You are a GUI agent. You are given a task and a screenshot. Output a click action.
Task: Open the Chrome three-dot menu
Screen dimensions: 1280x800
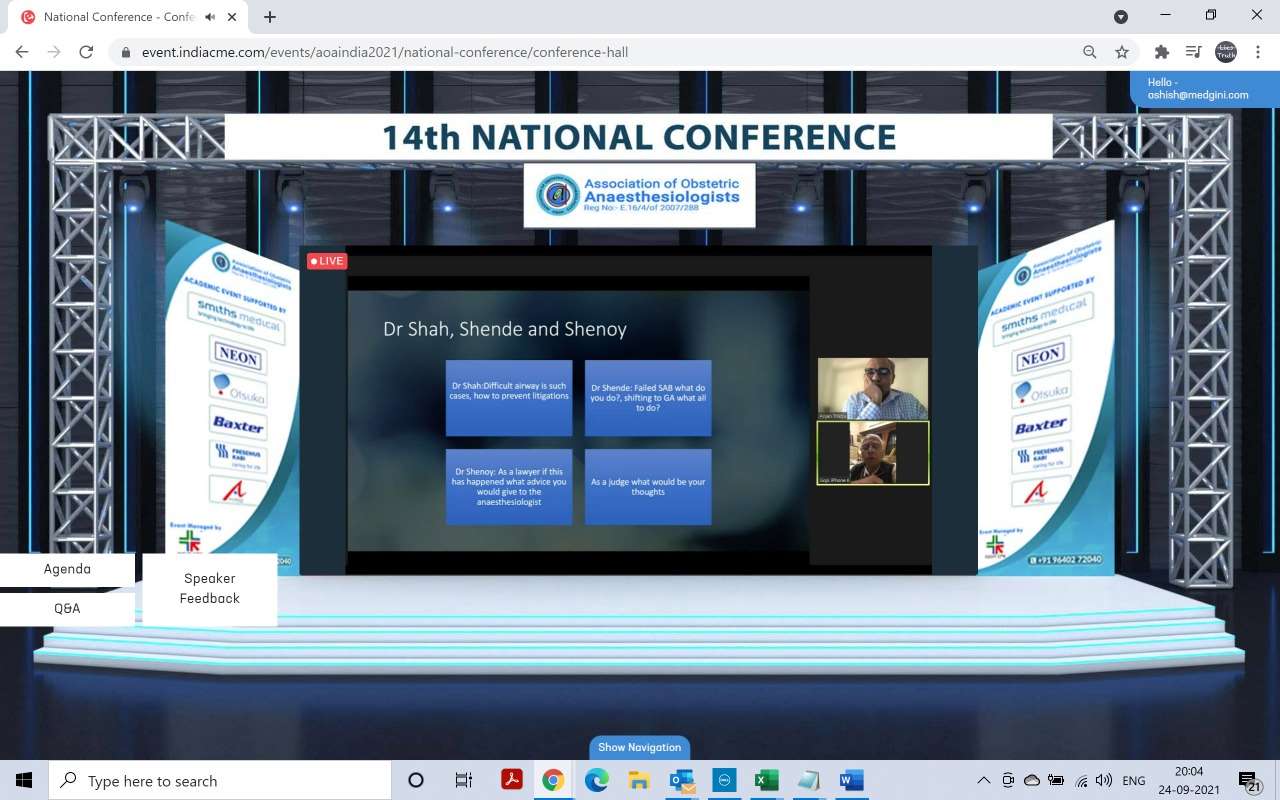tap(1258, 52)
